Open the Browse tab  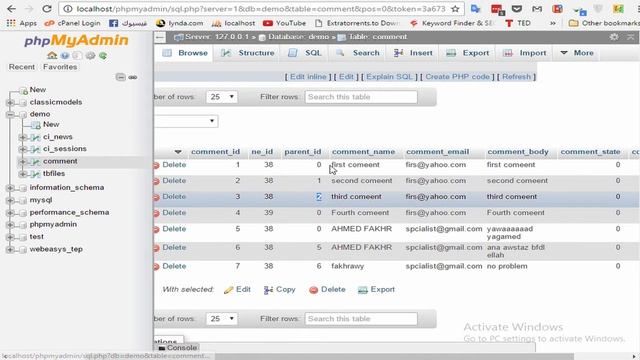pos(185,53)
